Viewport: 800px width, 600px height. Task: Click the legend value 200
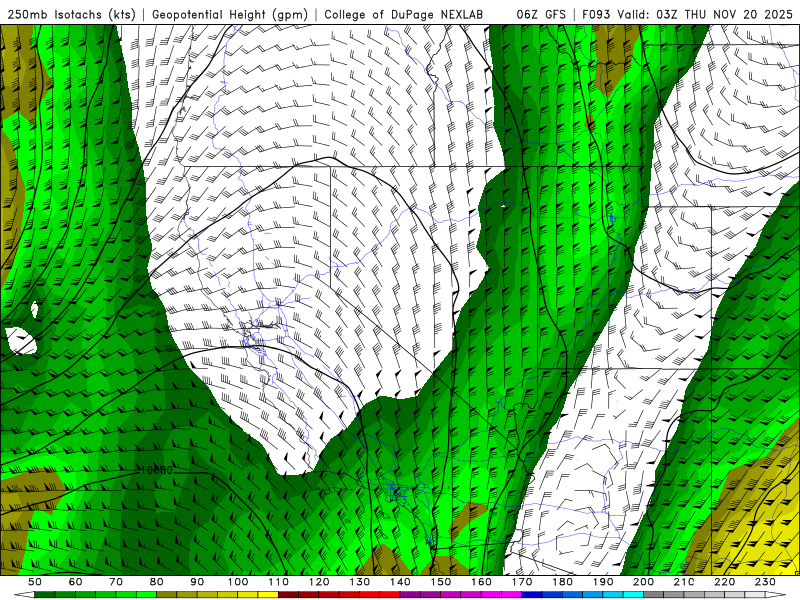coord(644,582)
